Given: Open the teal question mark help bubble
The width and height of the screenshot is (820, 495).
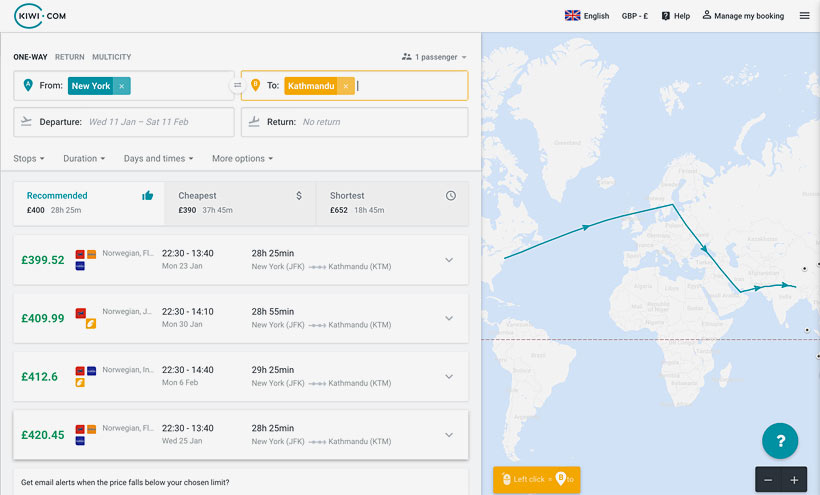Looking at the screenshot, I should pyautogui.click(x=780, y=441).
